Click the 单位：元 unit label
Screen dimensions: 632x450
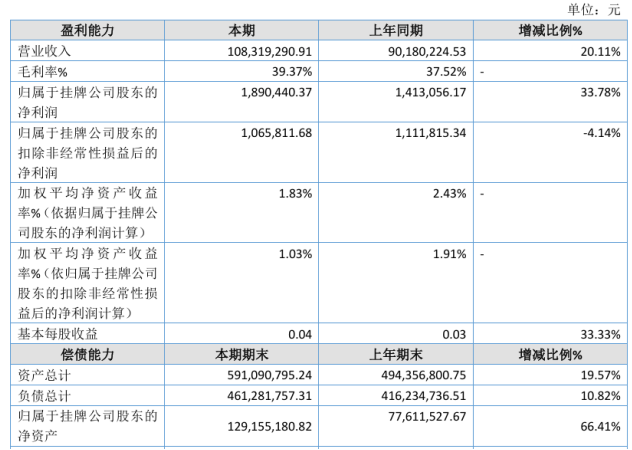click(x=594, y=9)
